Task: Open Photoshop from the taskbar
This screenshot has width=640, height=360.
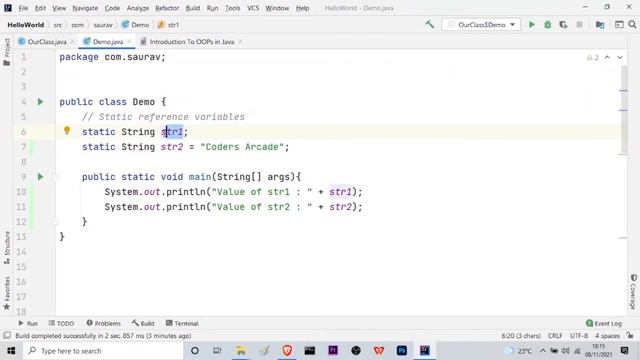Action: coord(402,350)
